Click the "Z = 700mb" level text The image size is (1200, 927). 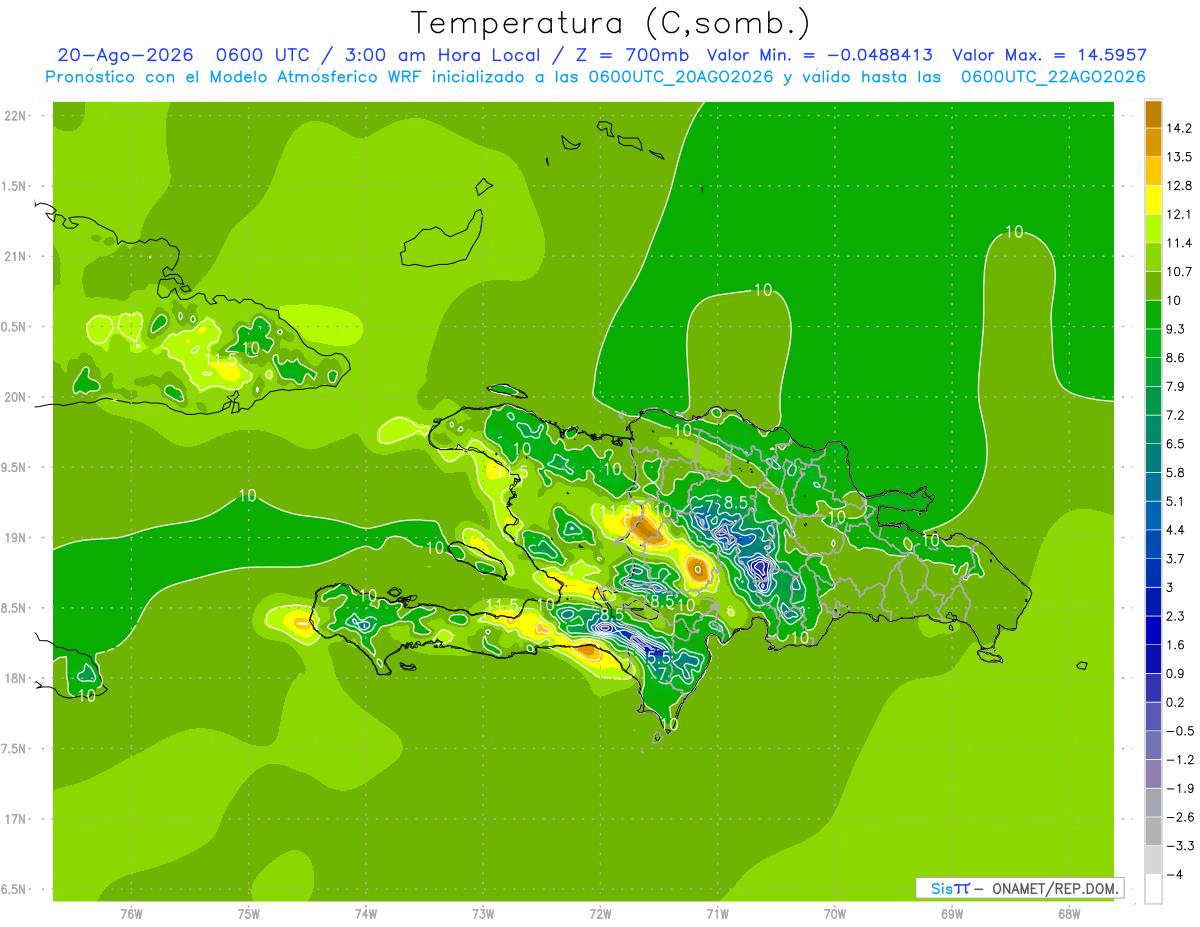point(633,55)
